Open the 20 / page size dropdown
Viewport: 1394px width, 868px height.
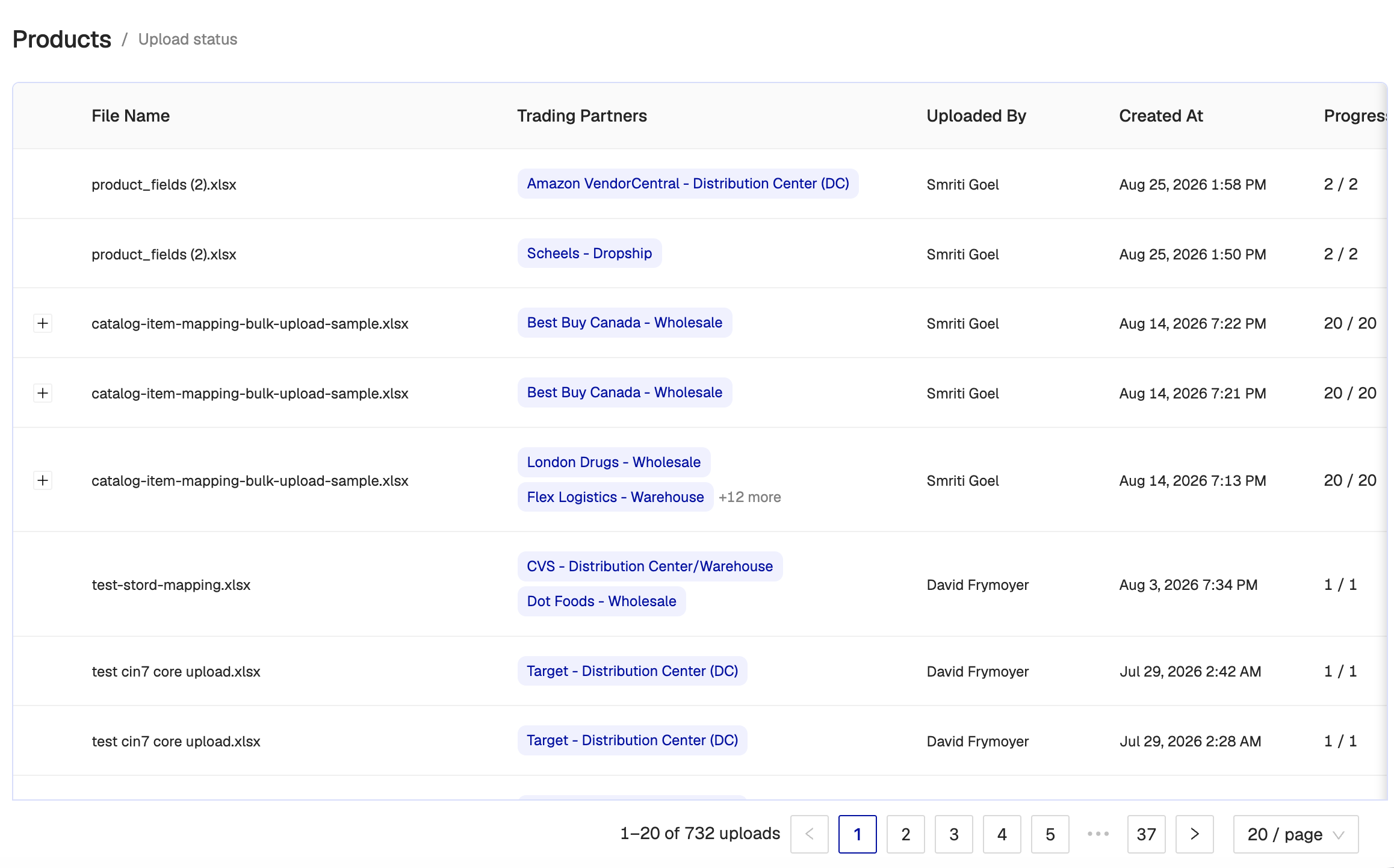(1295, 834)
